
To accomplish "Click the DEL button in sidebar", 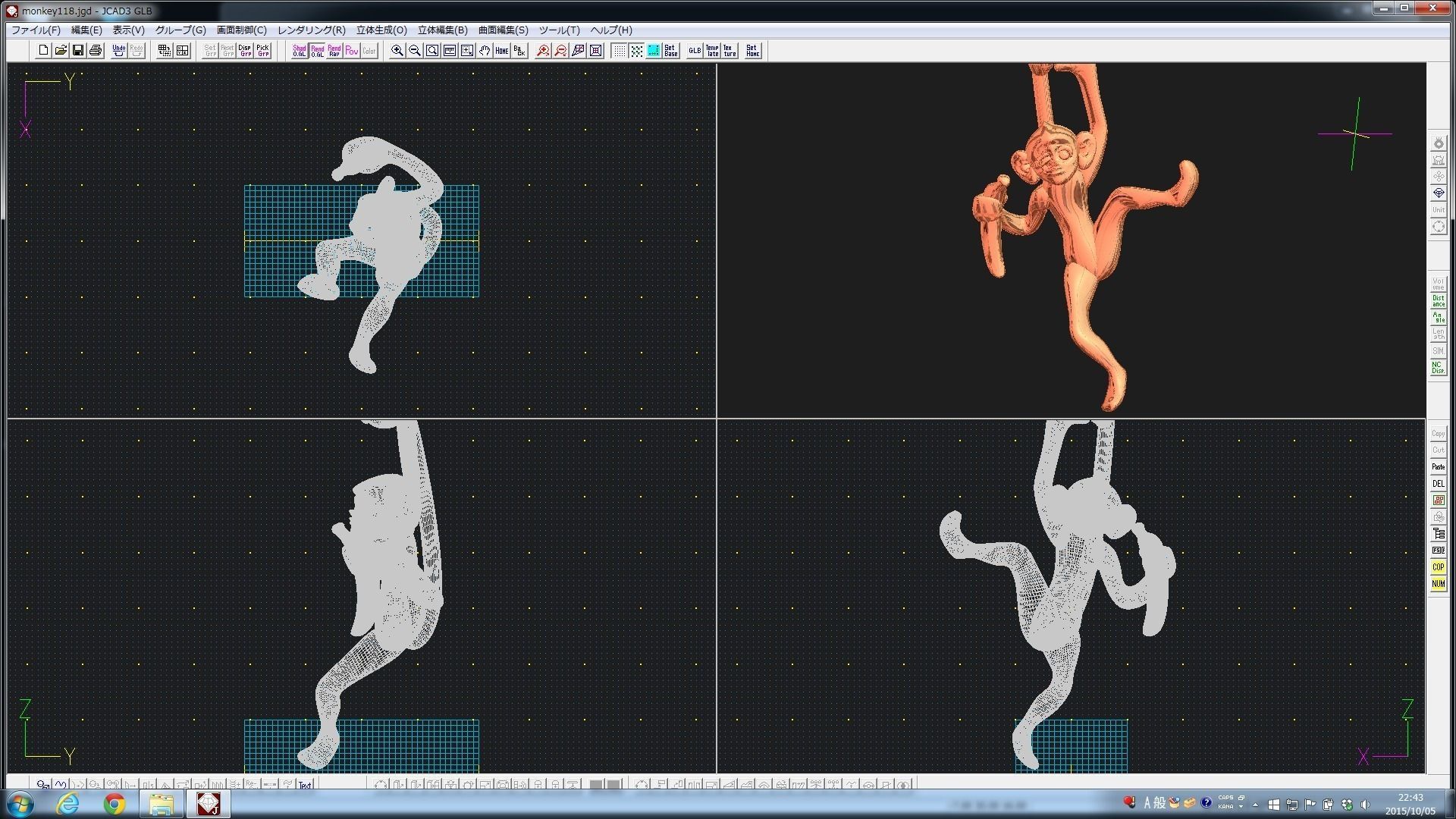I will pyautogui.click(x=1438, y=484).
